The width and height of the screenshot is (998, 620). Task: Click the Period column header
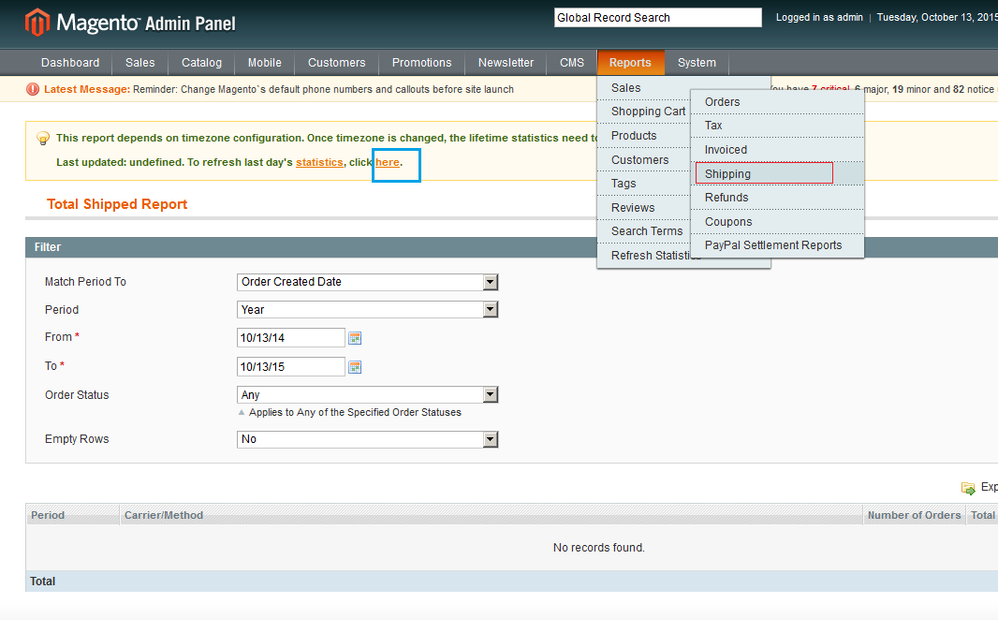pyautogui.click(x=73, y=515)
